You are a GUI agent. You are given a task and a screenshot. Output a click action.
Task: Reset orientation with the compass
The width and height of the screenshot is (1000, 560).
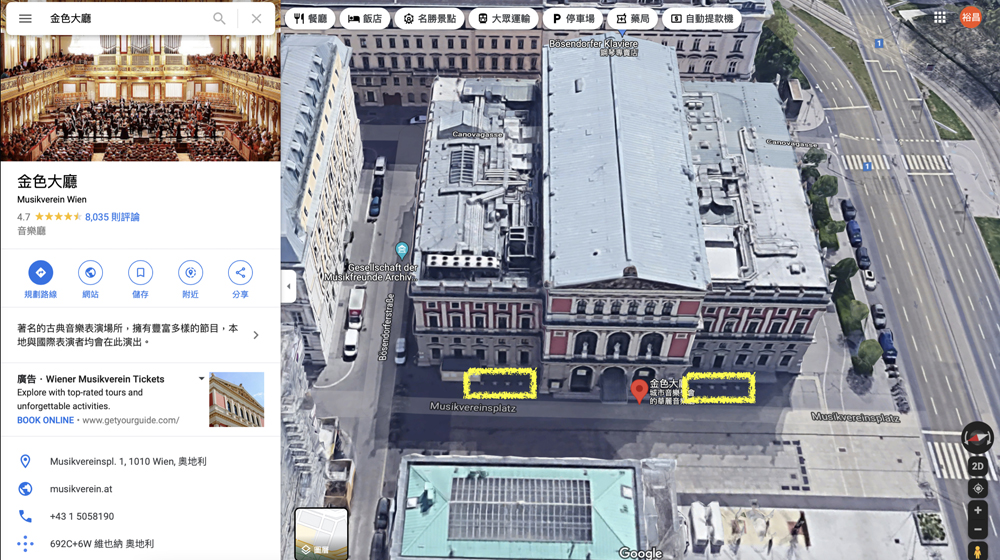977,438
